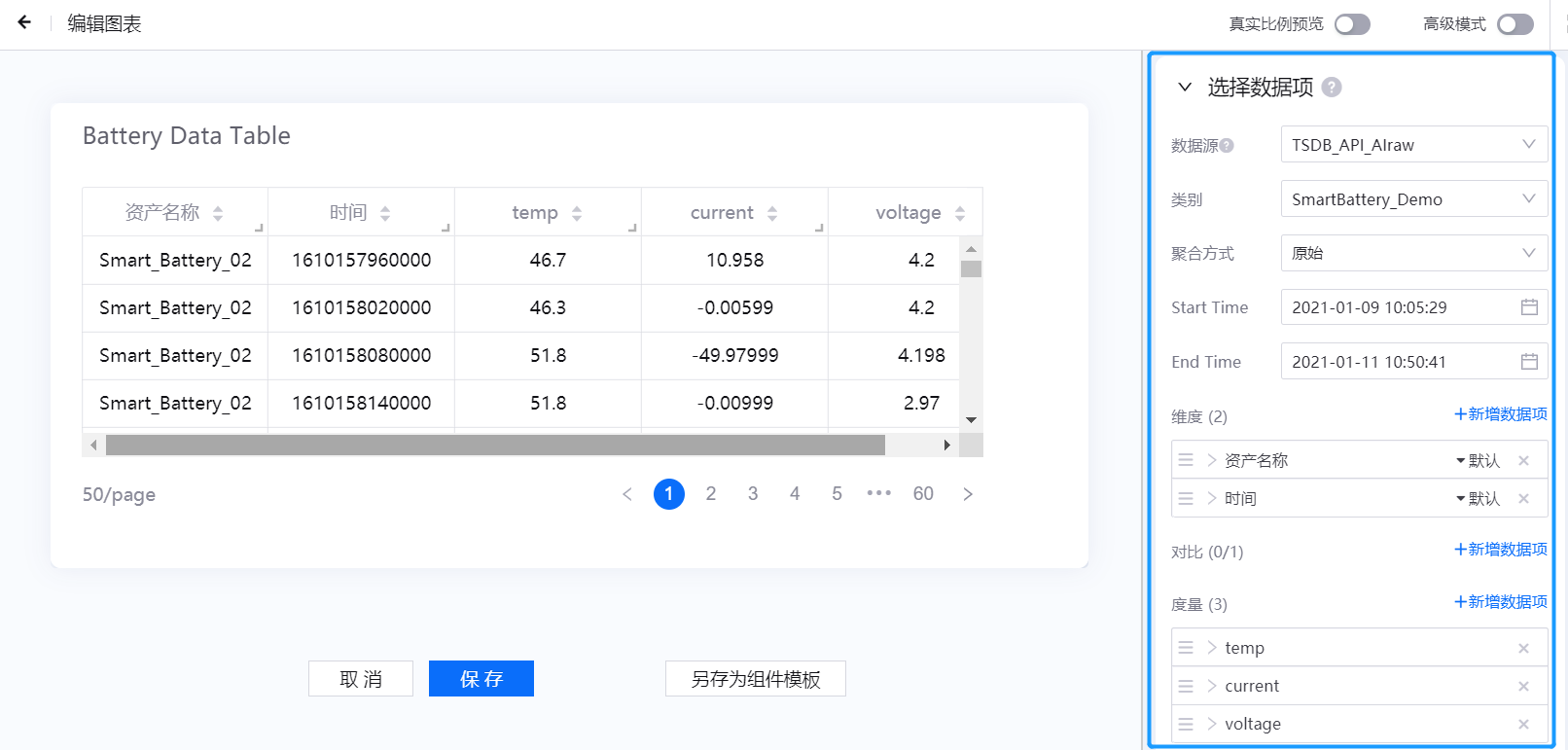Open the Start Time calendar icon

click(1528, 307)
